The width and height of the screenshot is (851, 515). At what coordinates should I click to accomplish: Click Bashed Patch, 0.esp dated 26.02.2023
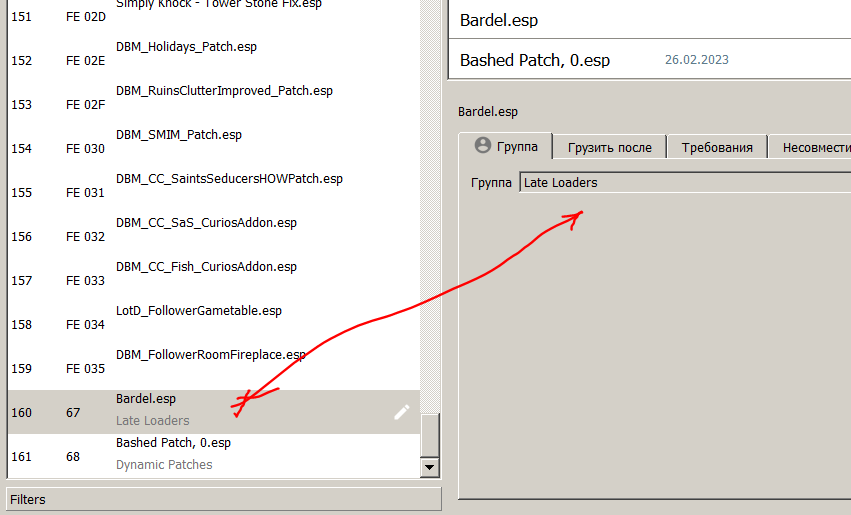click(x=535, y=60)
